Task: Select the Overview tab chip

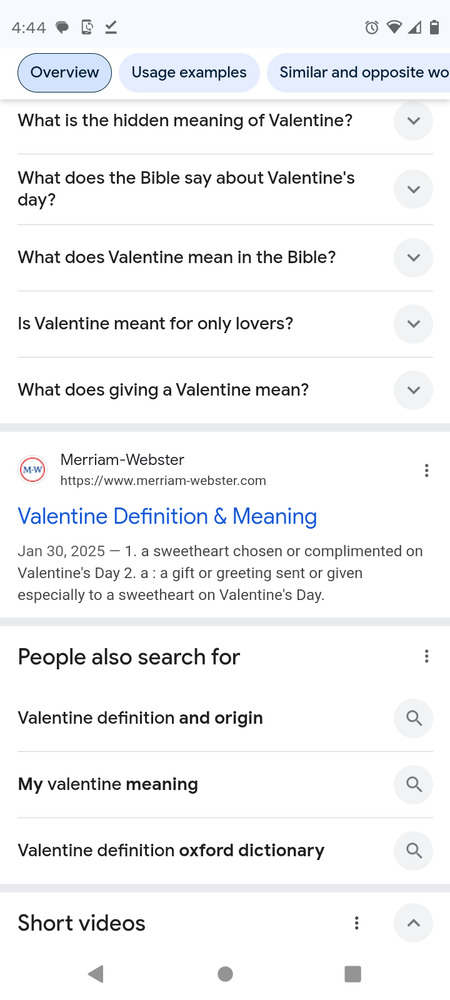Action: 64,73
